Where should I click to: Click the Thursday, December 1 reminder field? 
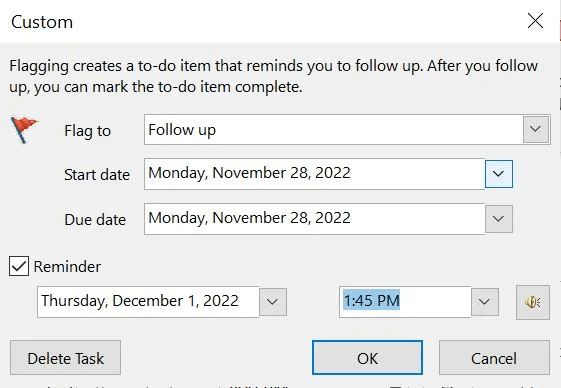point(148,302)
